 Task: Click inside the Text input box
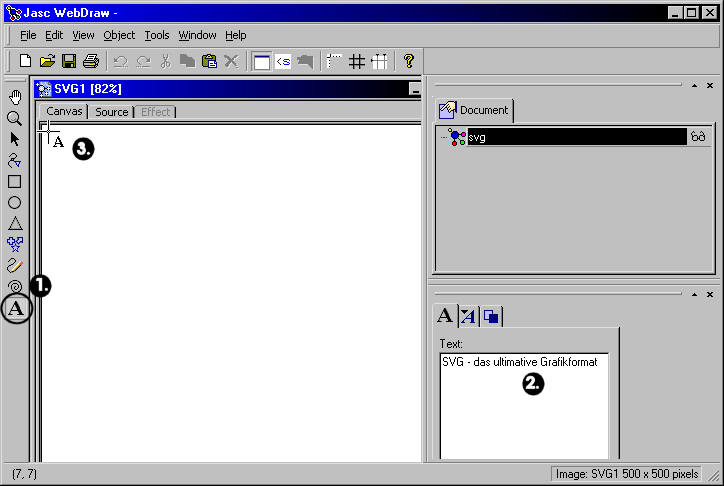click(524, 406)
